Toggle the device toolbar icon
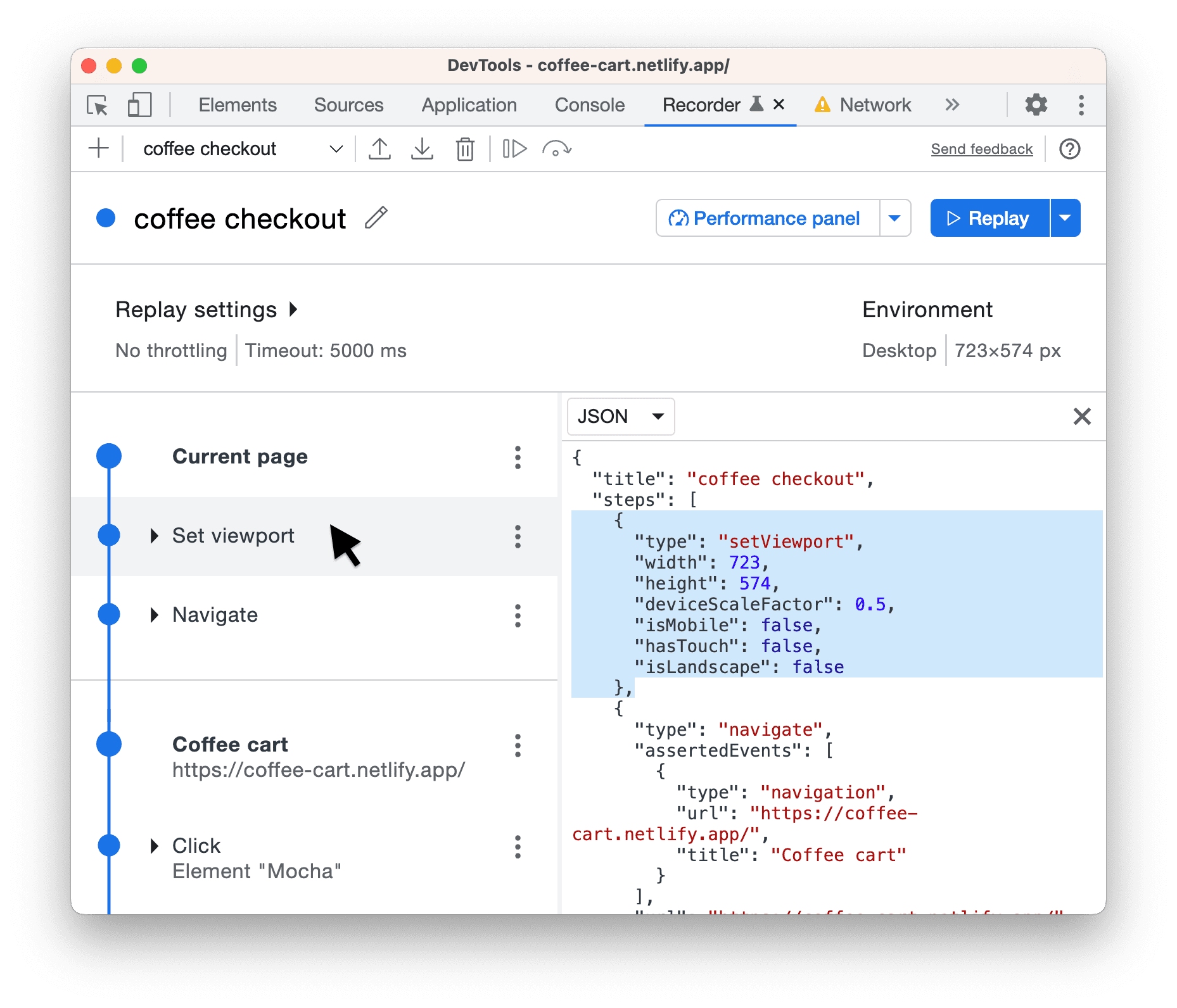The height and width of the screenshot is (1008, 1177). (x=139, y=105)
